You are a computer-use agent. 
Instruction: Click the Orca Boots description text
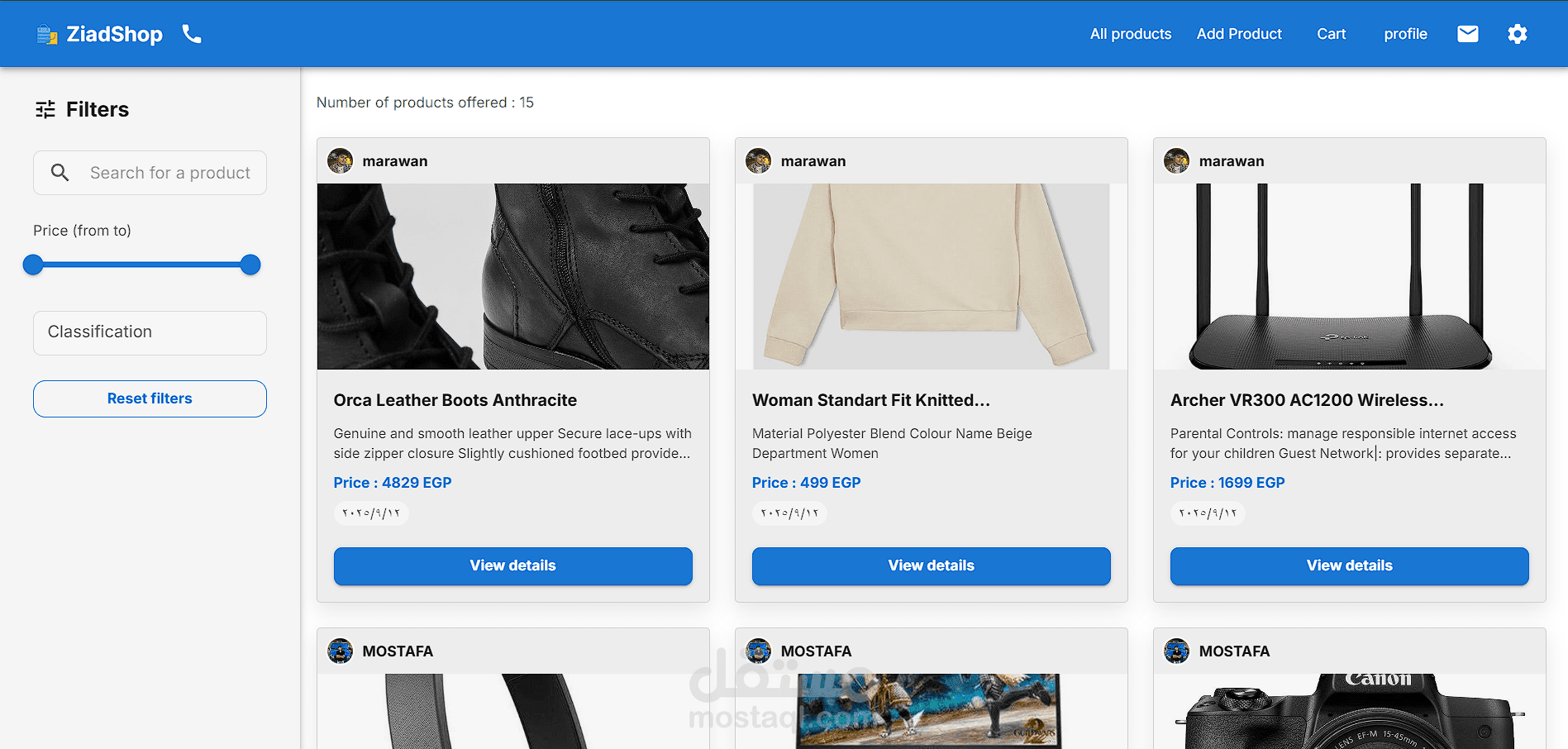(x=512, y=443)
